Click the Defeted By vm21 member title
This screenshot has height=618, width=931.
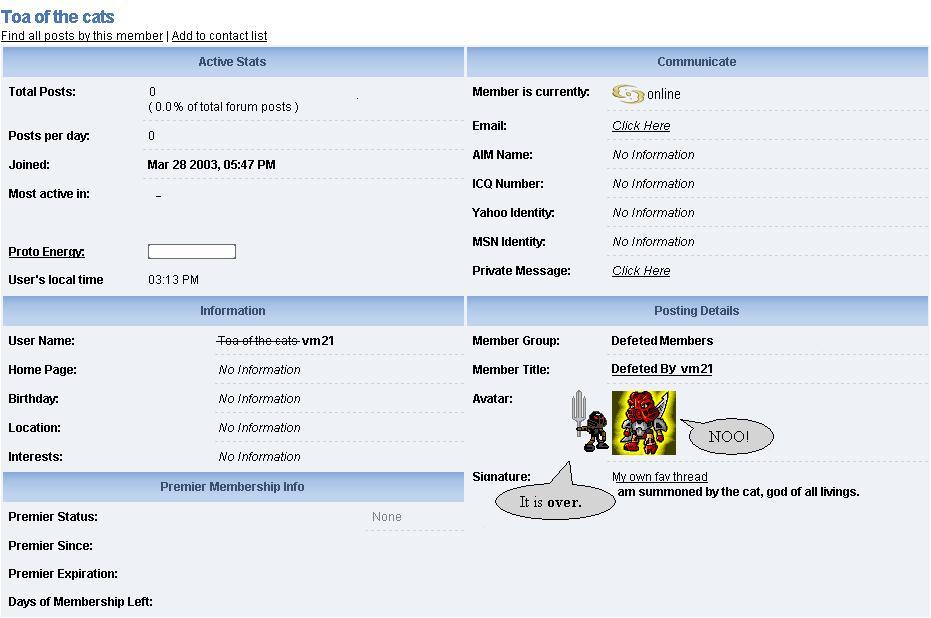661,369
